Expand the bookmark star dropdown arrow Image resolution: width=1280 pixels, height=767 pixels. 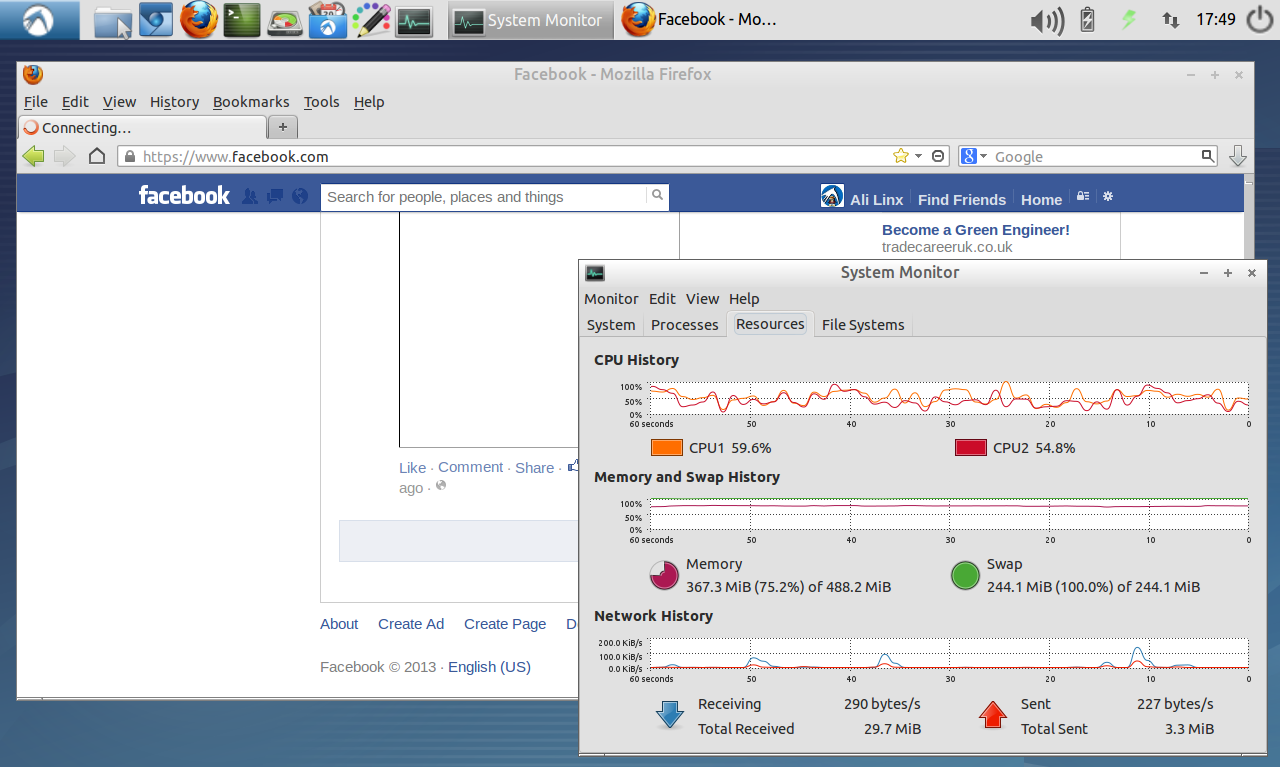pyautogui.click(x=918, y=157)
